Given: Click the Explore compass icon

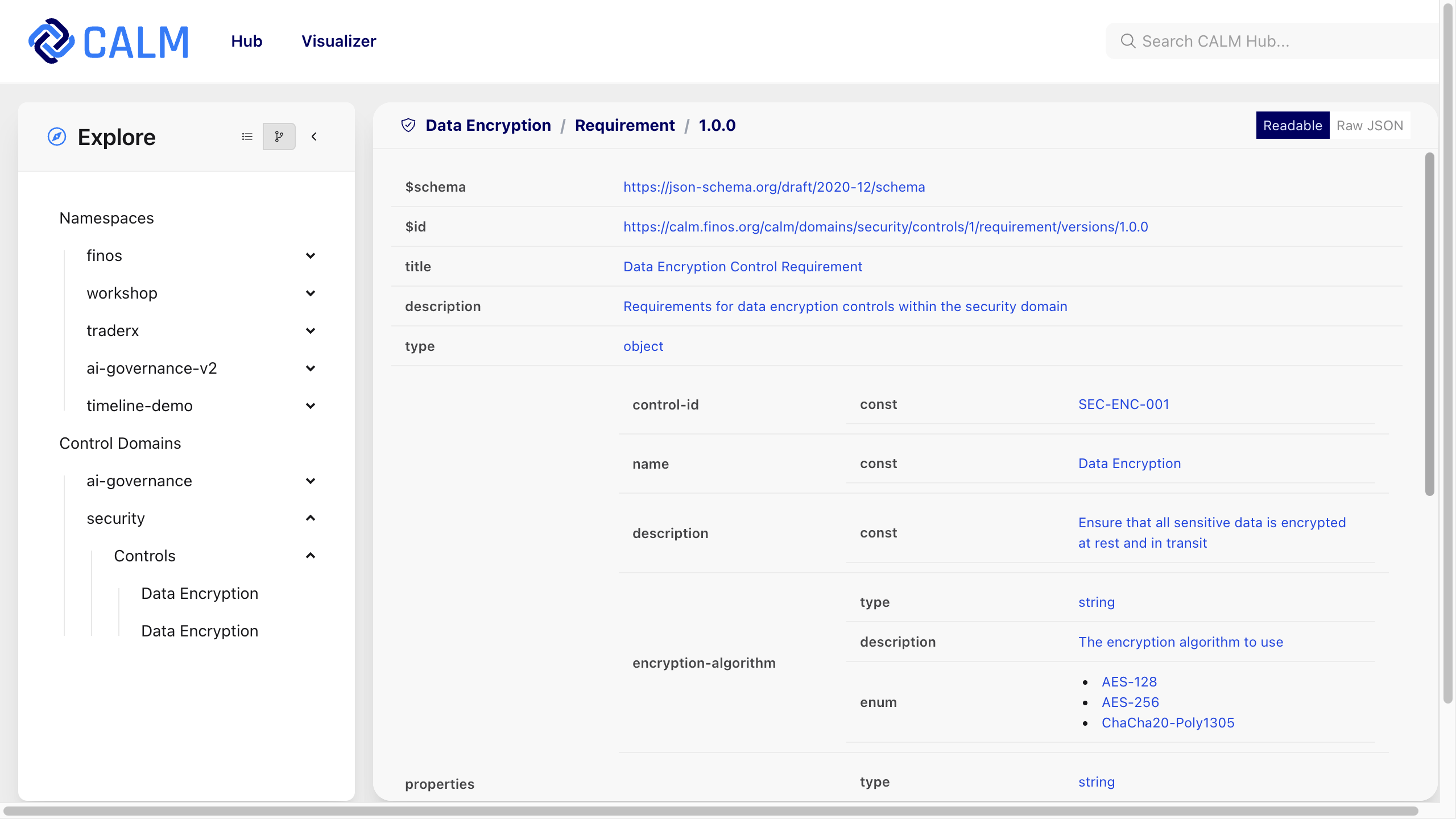Looking at the screenshot, I should 57,136.
